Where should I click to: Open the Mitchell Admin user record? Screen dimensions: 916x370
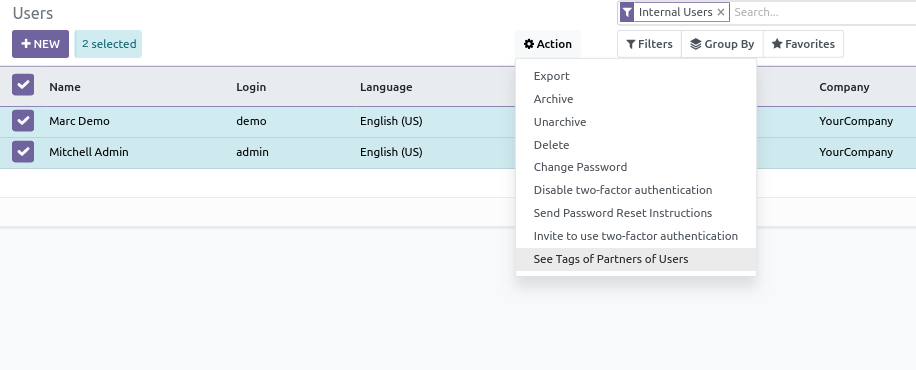coord(89,152)
